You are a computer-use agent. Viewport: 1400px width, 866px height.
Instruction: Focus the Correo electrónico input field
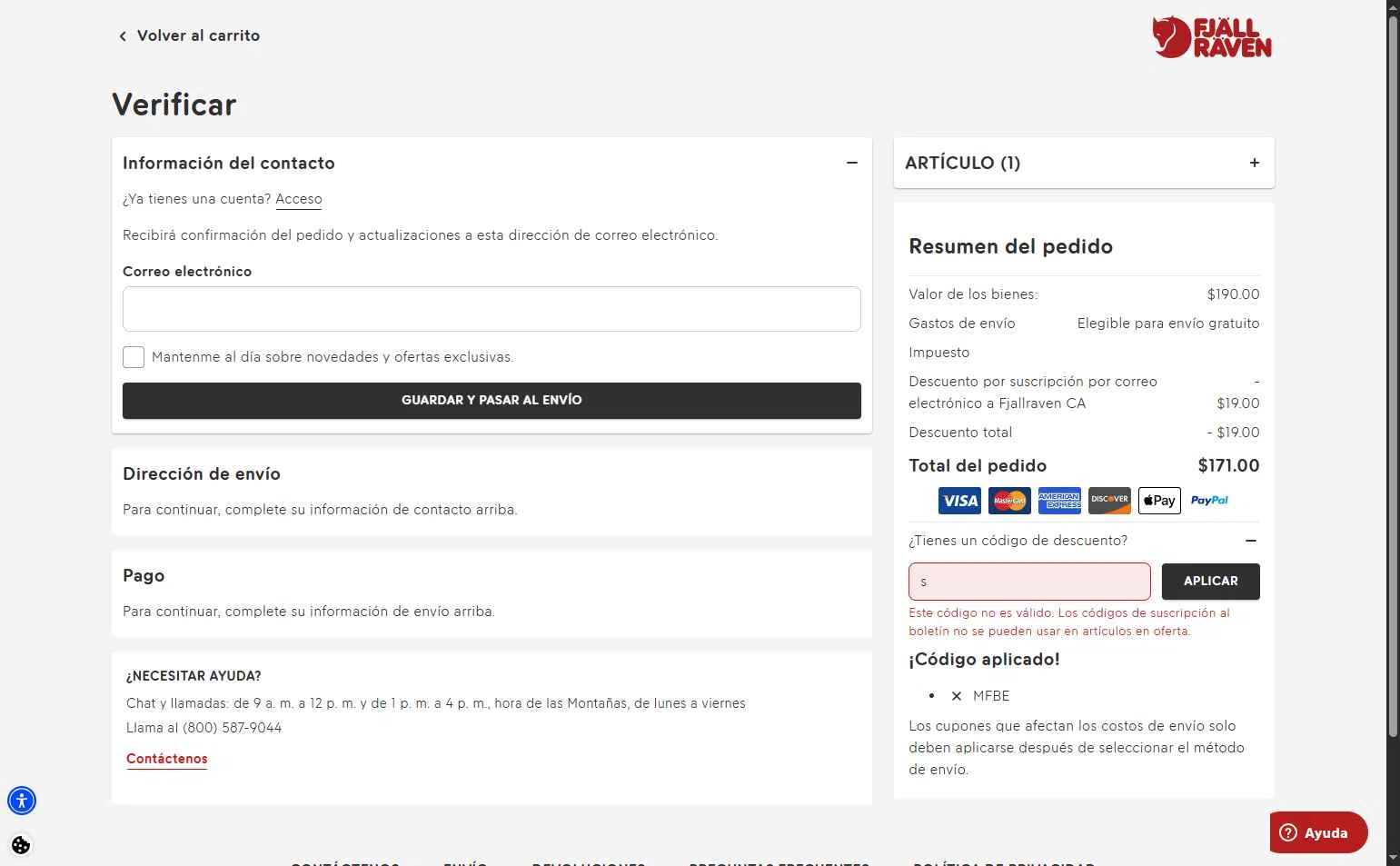[x=491, y=309]
